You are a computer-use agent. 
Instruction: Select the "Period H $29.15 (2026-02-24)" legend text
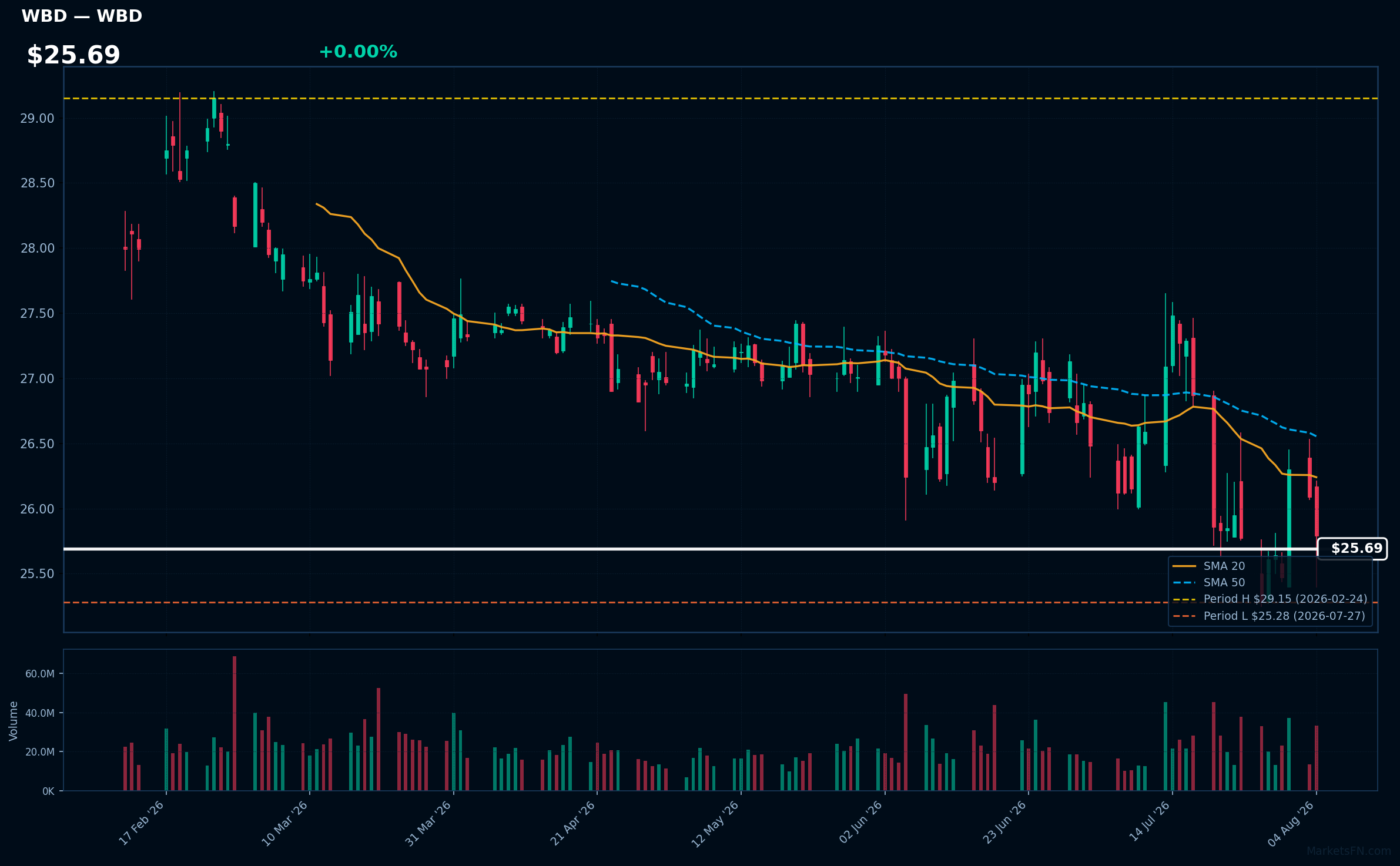click(x=1285, y=599)
